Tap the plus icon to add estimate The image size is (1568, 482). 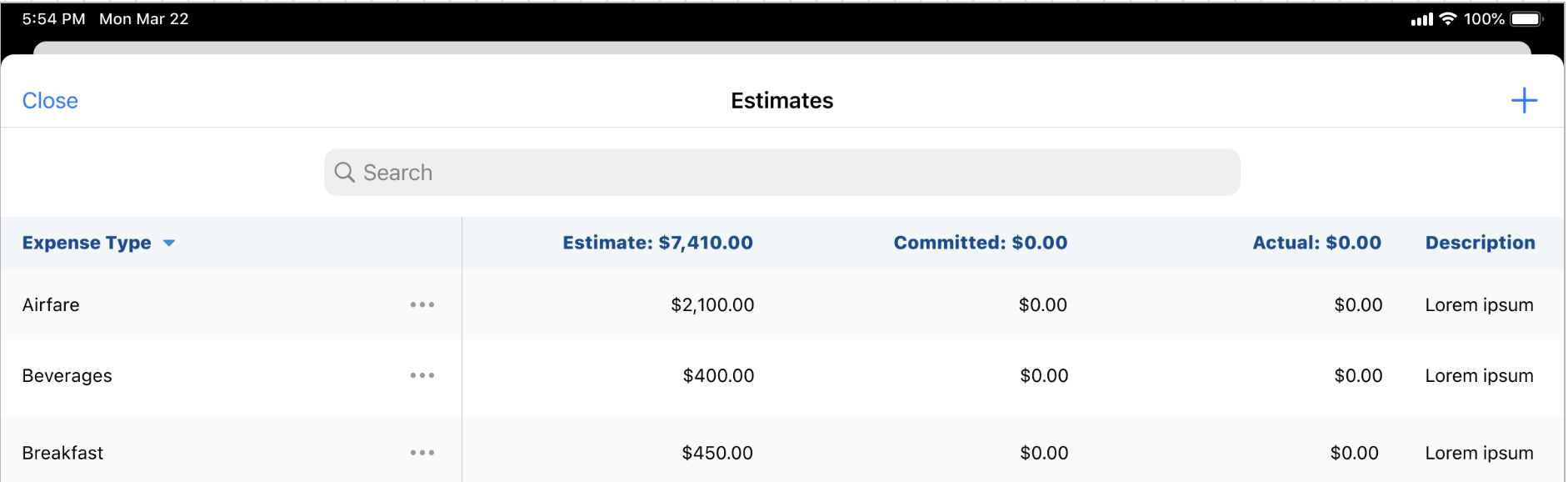coord(1523,101)
